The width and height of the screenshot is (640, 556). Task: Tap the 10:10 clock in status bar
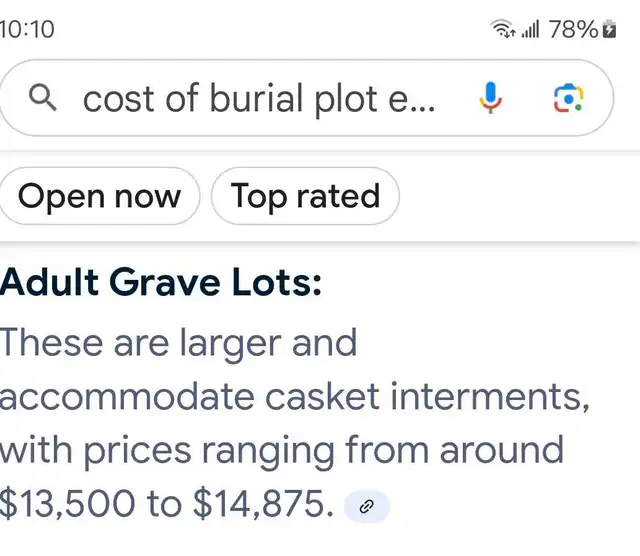27,29
